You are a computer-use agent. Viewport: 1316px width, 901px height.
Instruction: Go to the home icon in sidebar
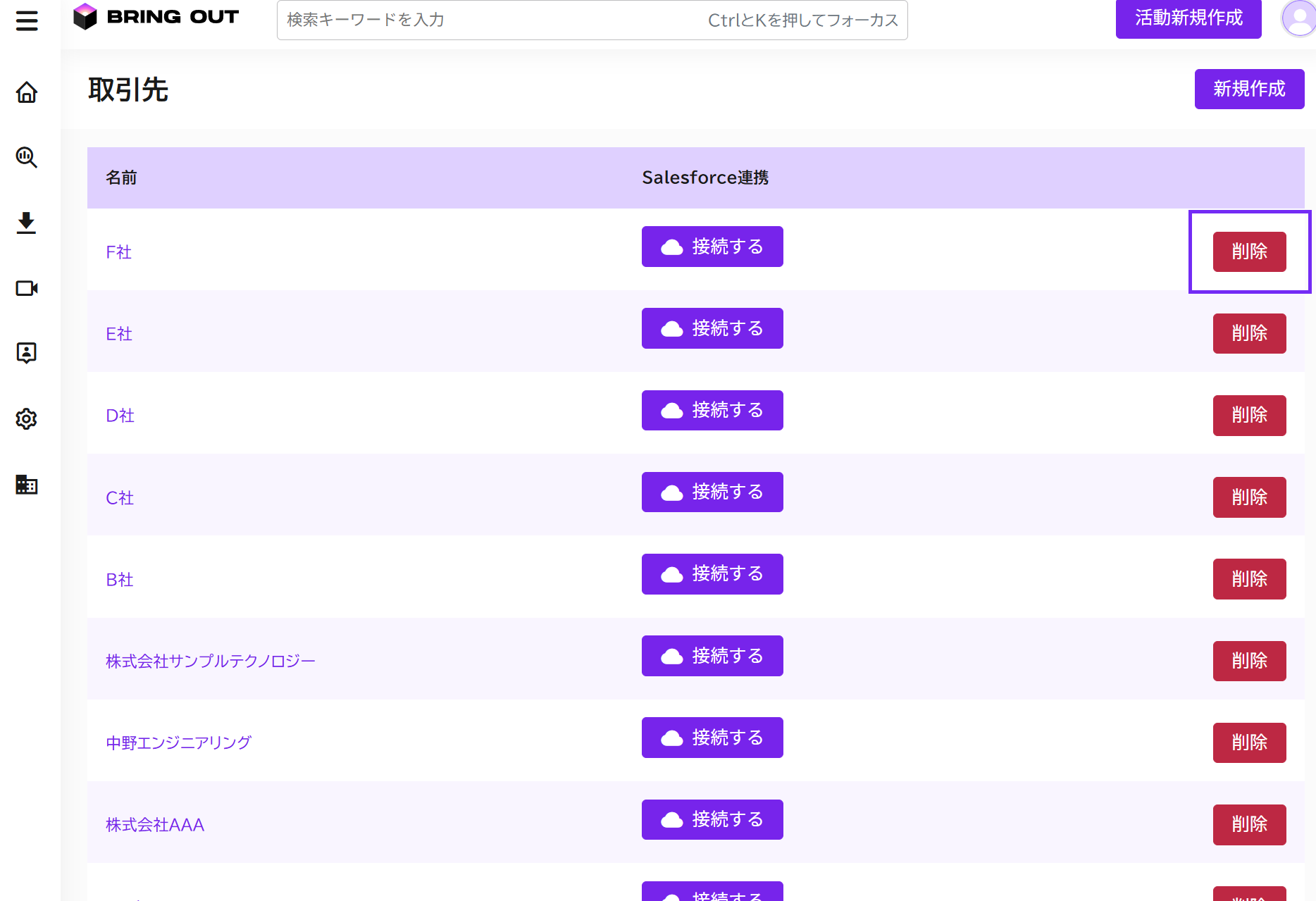27,92
